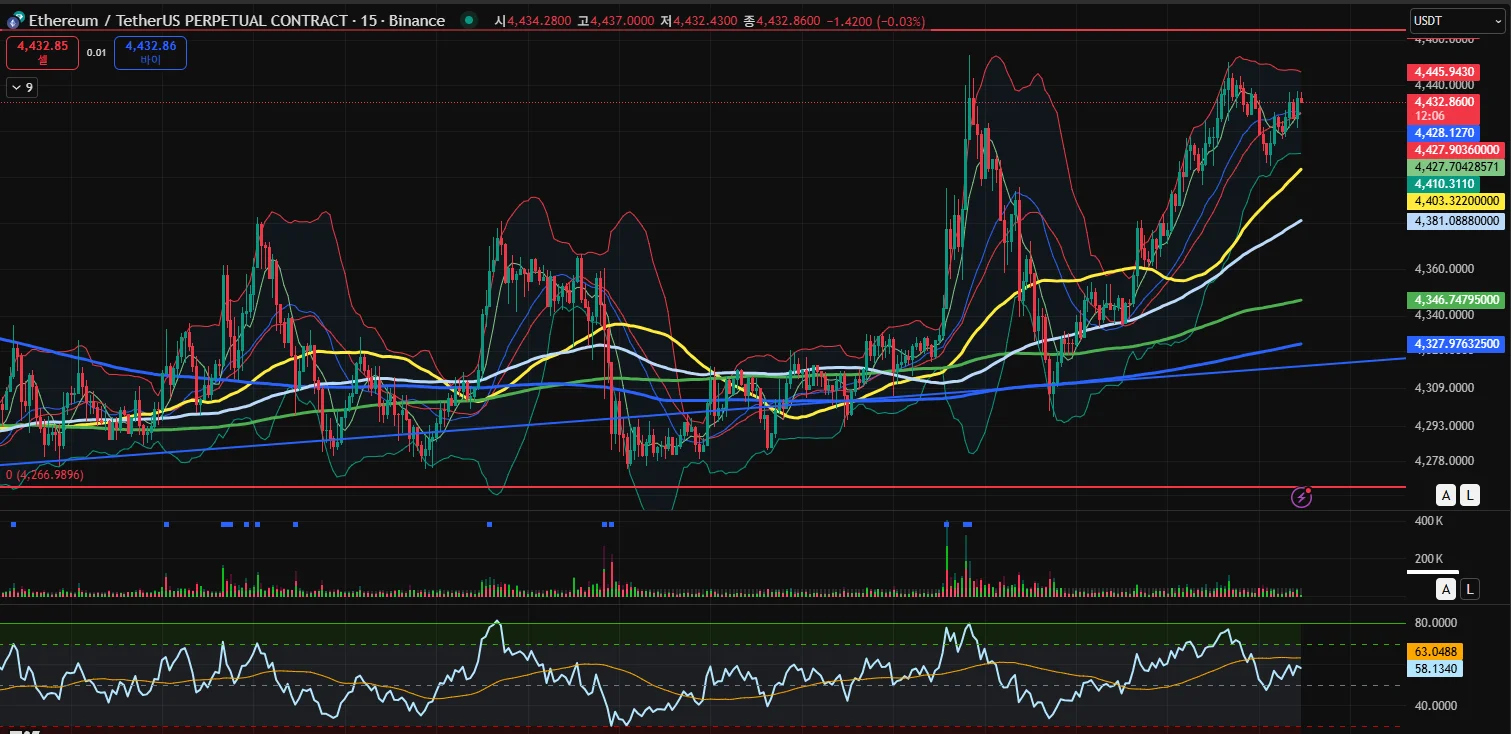This screenshot has width=1511, height=734.
Task: Click the Ethereum symbol logo icon
Action: coord(15,20)
